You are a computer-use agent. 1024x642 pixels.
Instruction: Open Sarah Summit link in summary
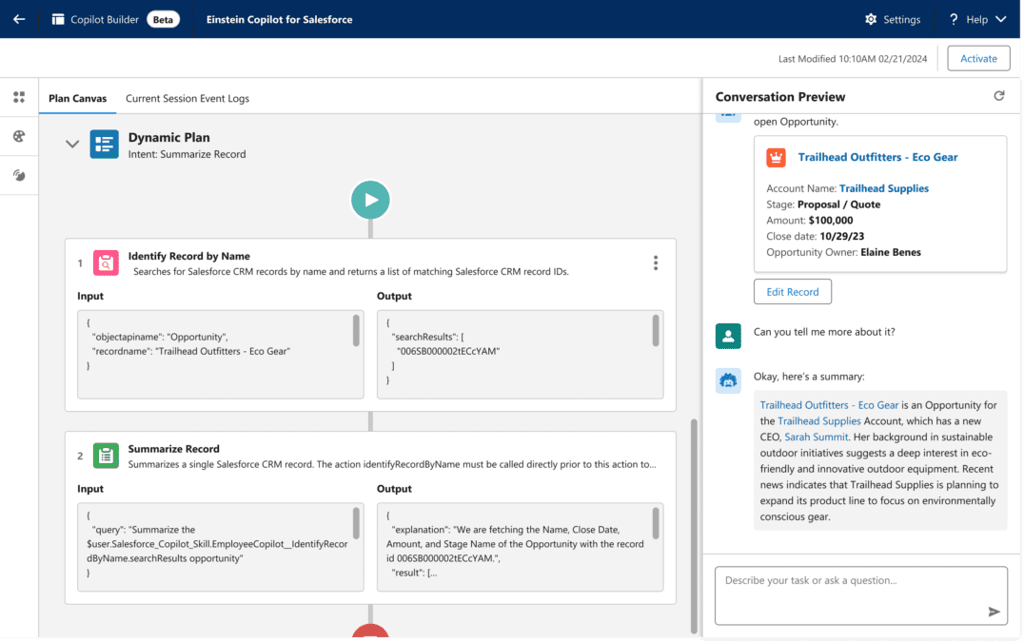click(816, 437)
